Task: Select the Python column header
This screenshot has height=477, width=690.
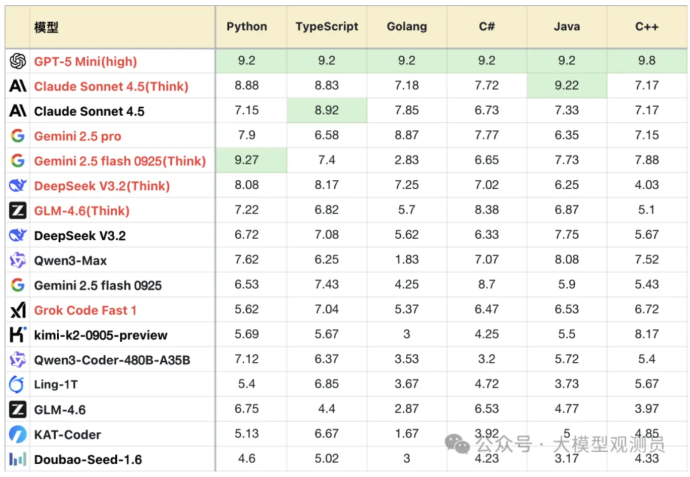Action: pyautogui.click(x=247, y=27)
